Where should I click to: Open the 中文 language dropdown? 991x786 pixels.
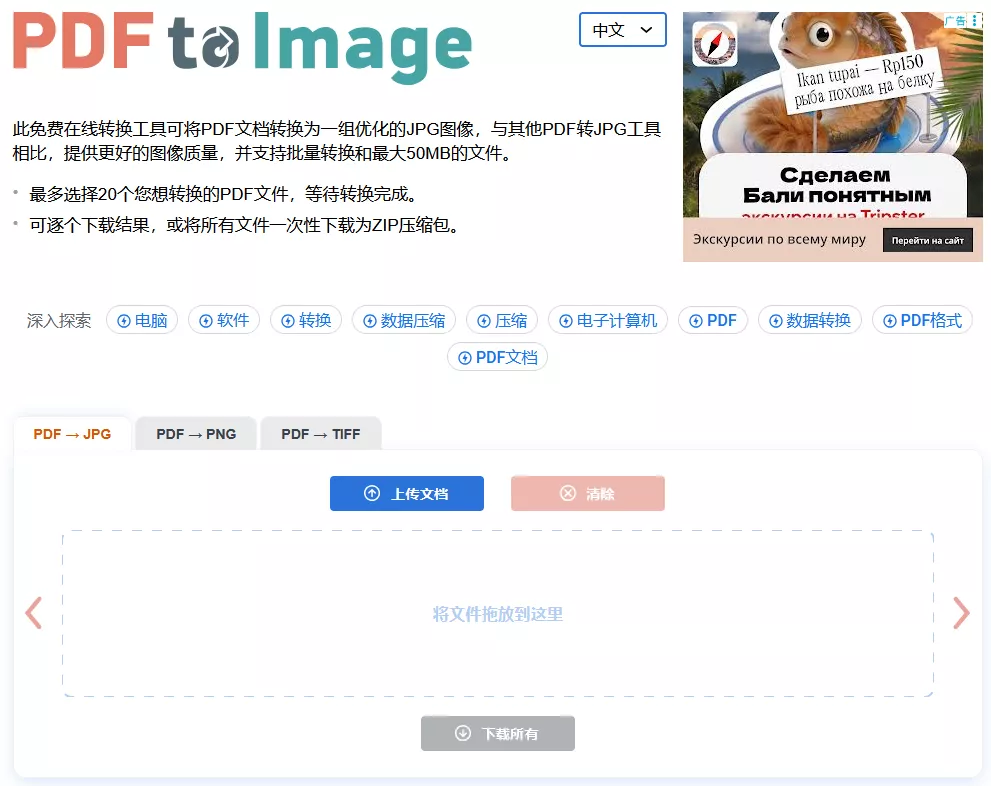click(x=622, y=30)
